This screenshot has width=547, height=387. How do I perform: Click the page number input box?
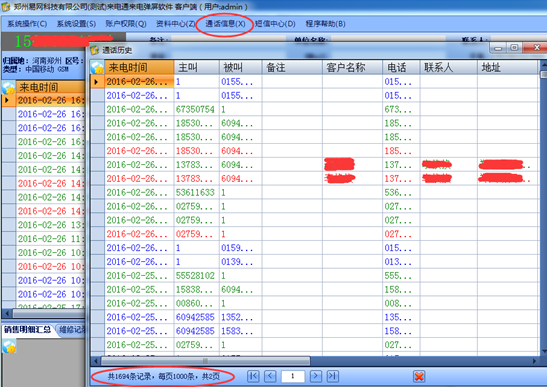pyautogui.click(x=293, y=376)
